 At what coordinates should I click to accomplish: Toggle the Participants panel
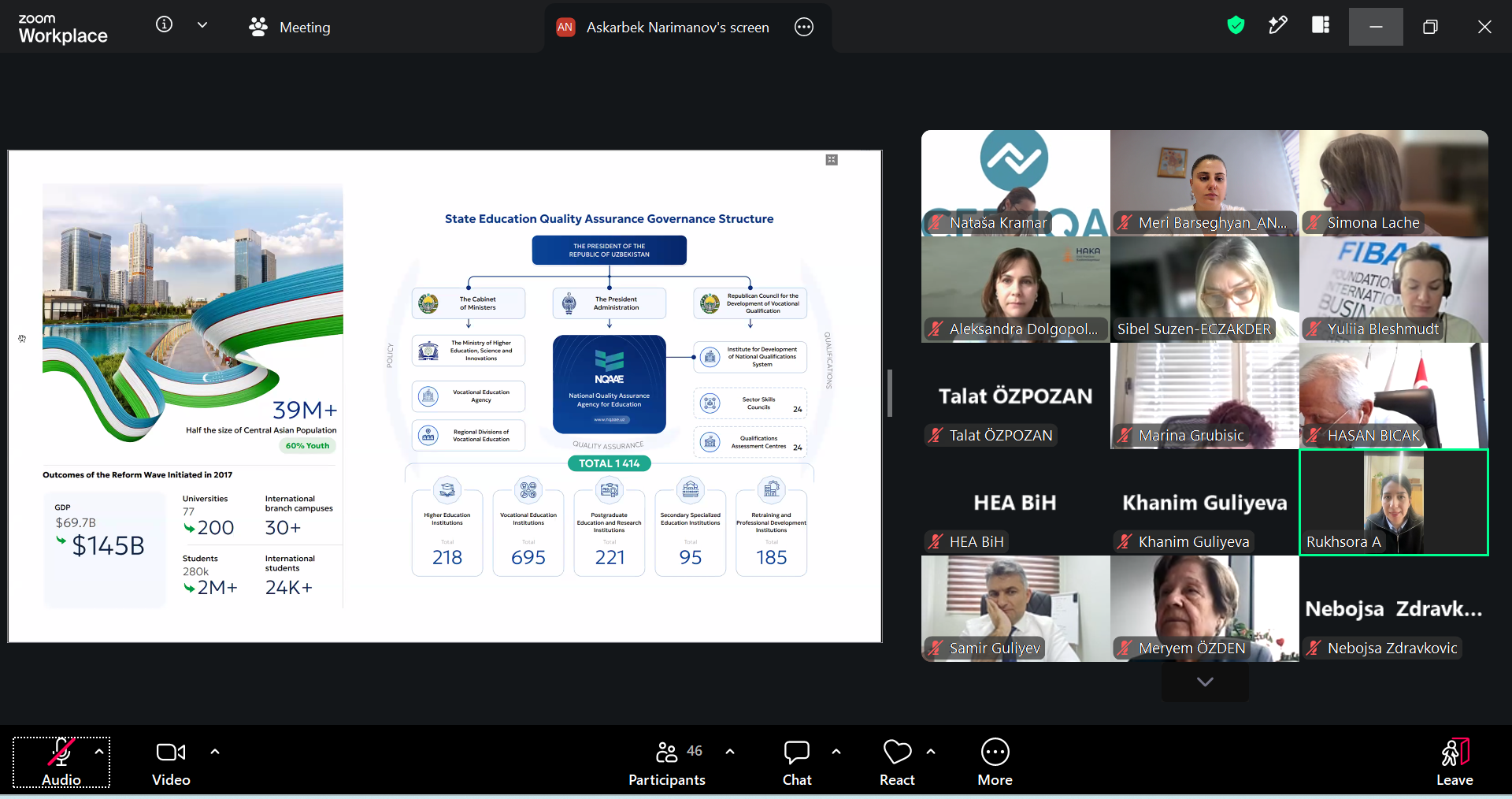667,762
